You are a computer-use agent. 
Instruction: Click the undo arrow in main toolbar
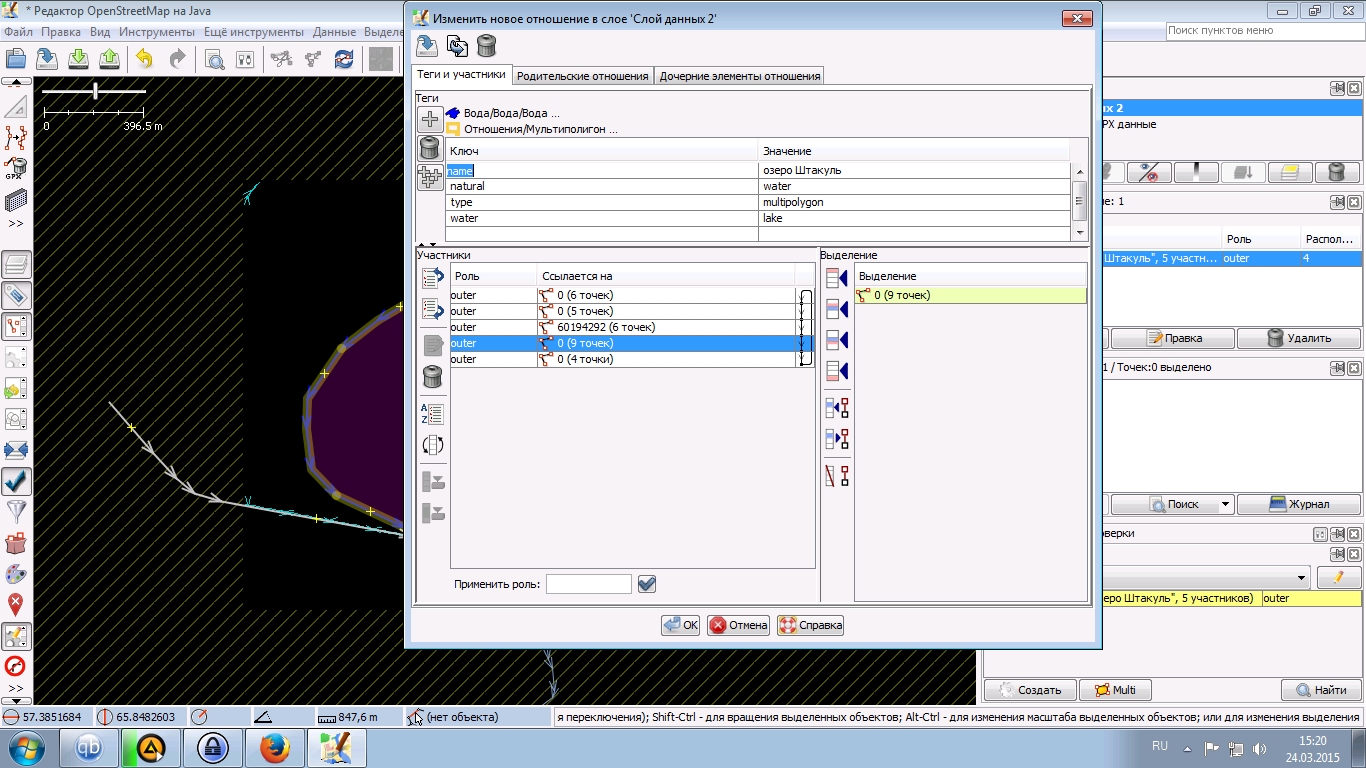[145, 59]
